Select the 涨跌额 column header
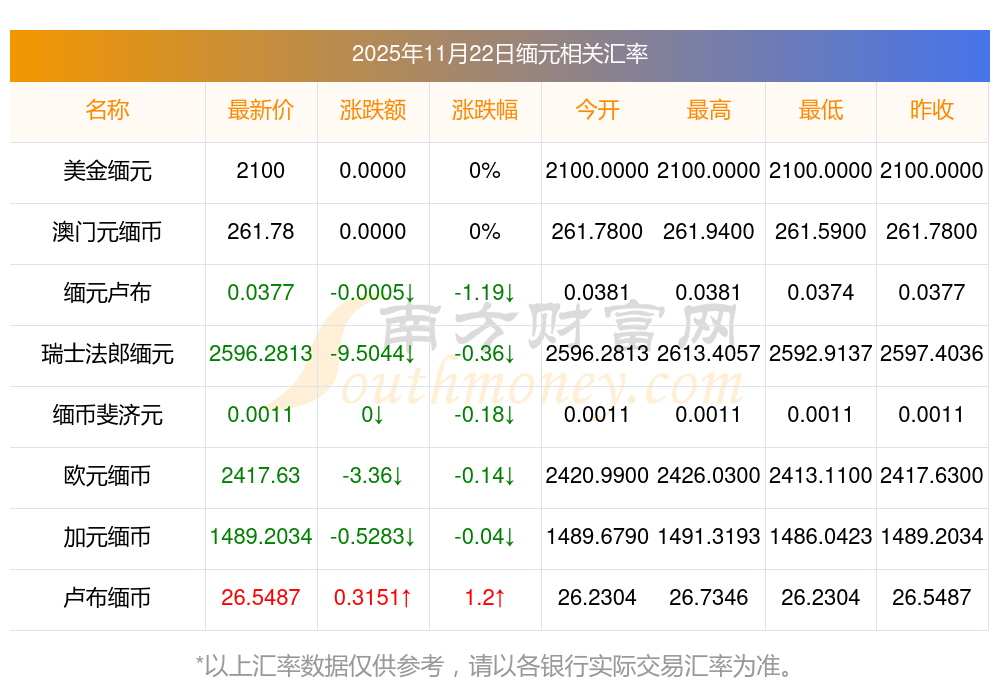This screenshot has height=697, width=1000. point(372,110)
